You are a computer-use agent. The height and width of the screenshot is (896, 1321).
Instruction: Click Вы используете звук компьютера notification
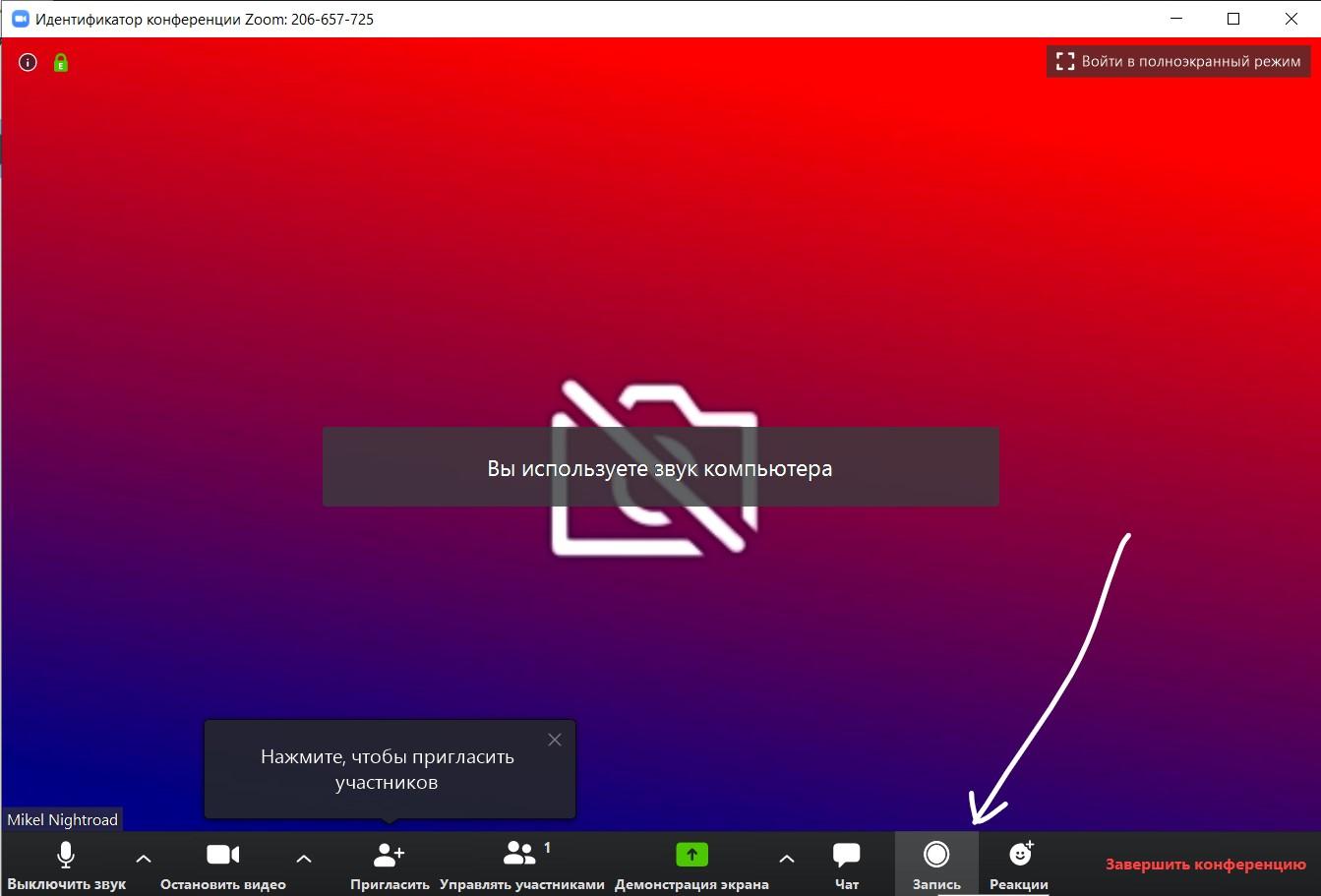tap(660, 468)
